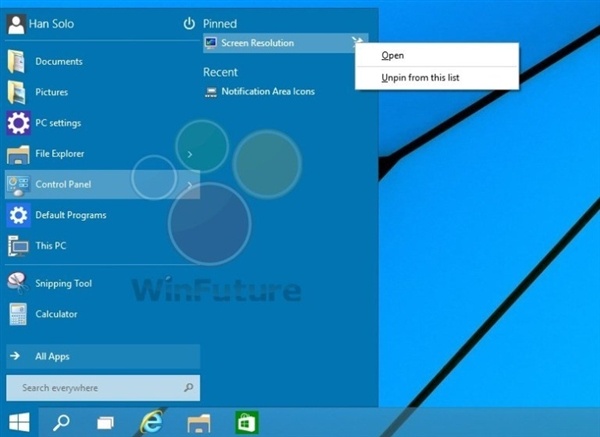Viewport: 600px width, 437px height.
Task: Expand the Control Panel jump list chevron
Action: [190, 185]
